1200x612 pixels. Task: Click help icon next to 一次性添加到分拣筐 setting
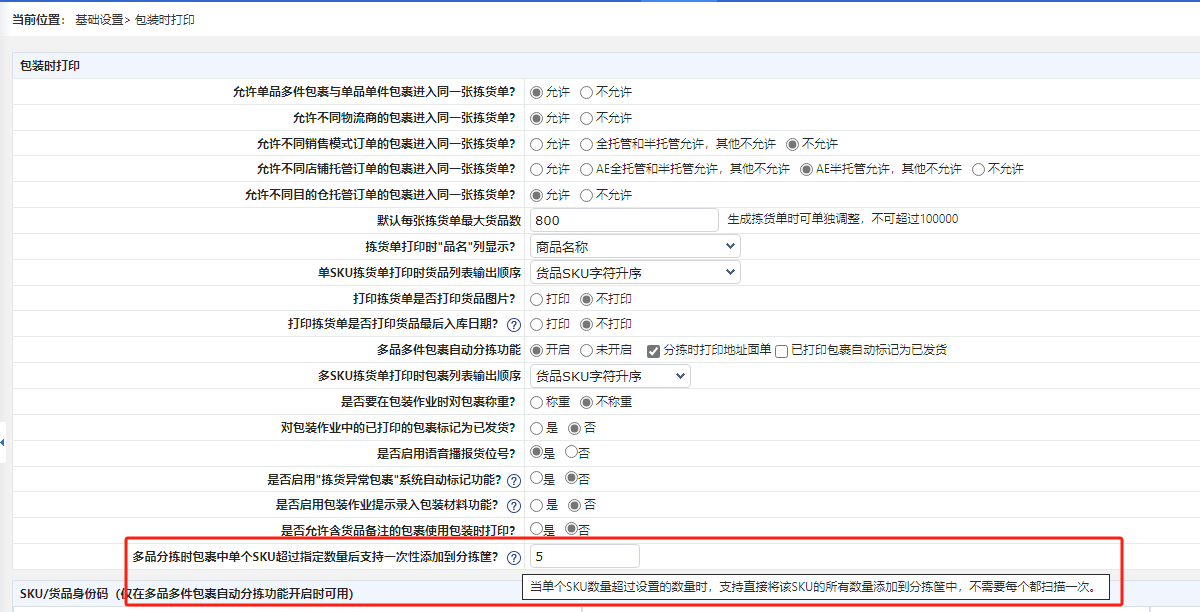coord(514,558)
